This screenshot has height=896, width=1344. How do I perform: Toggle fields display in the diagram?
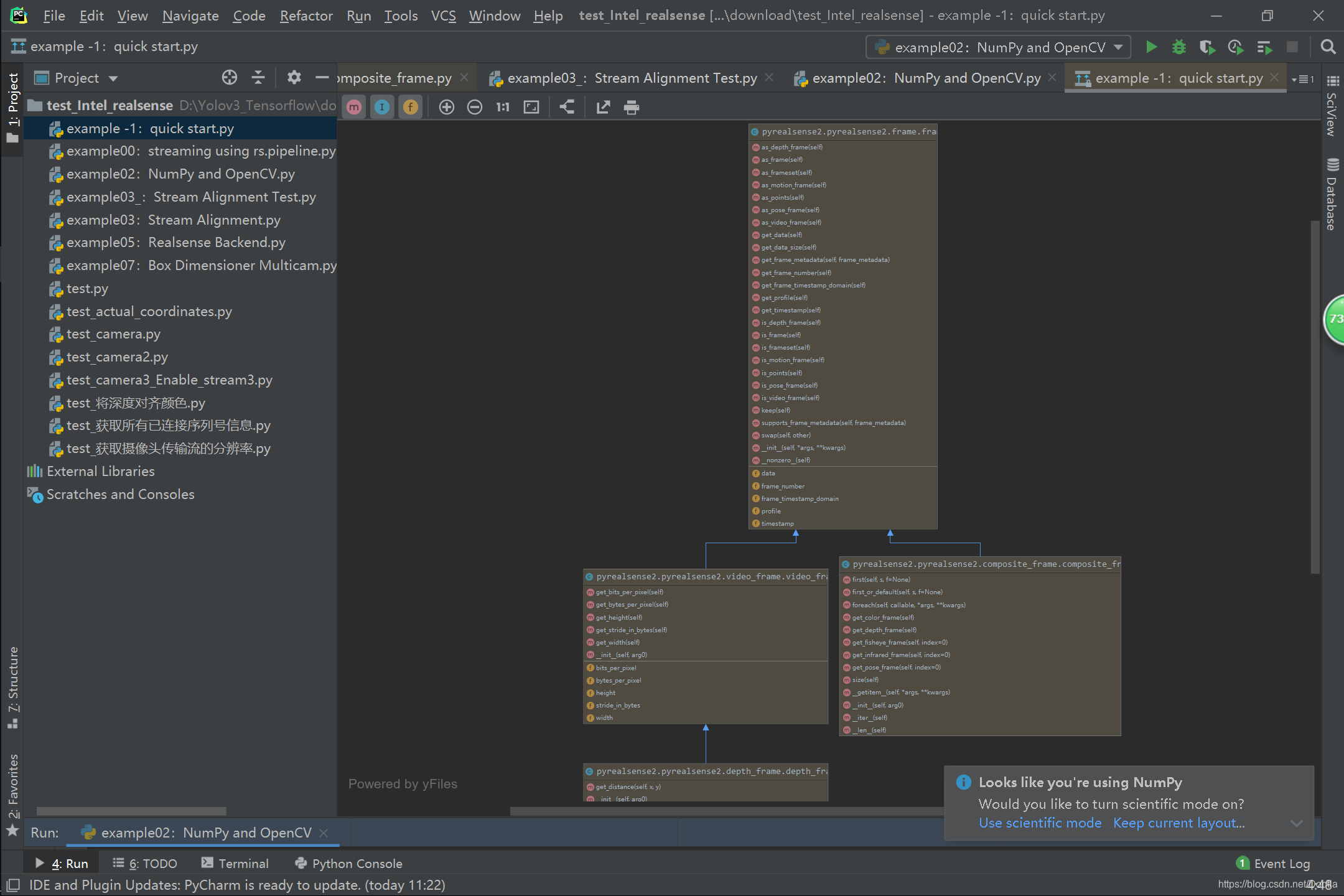(410, 106)
